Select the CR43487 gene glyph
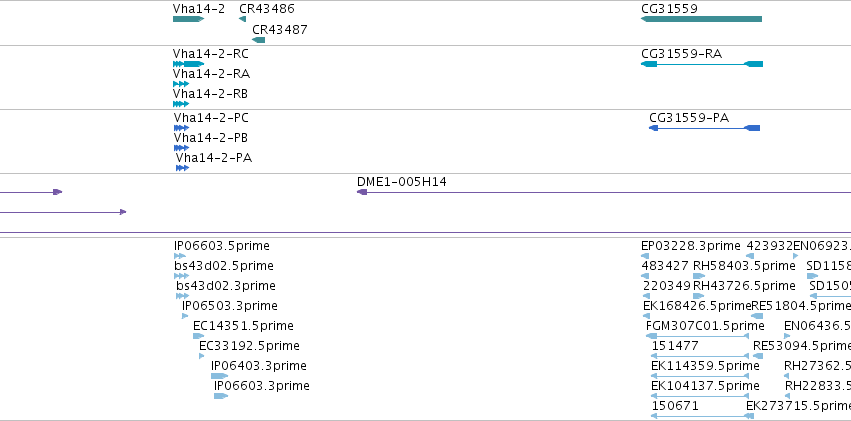The image size is (851, 421). (x=259, y=40)
